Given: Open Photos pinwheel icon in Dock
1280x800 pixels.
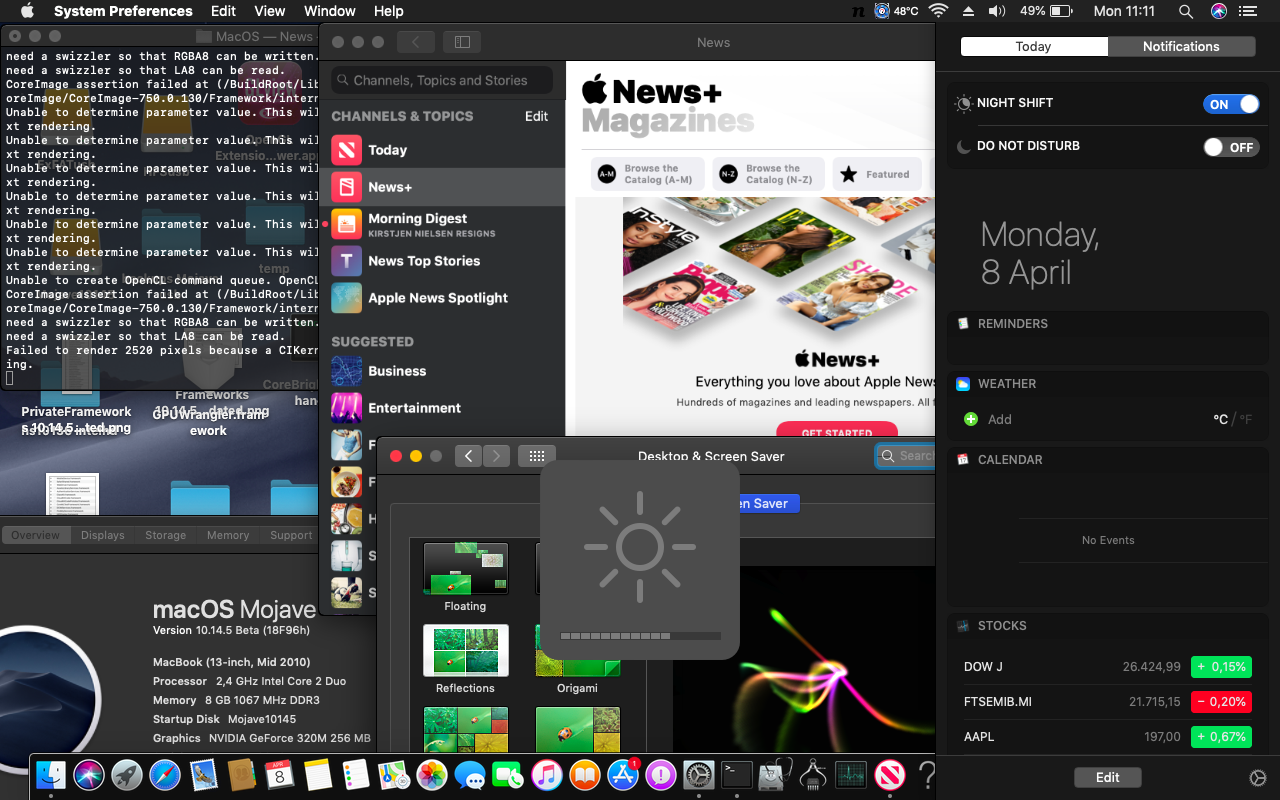Looking at the screenshot, I should 431,775.
